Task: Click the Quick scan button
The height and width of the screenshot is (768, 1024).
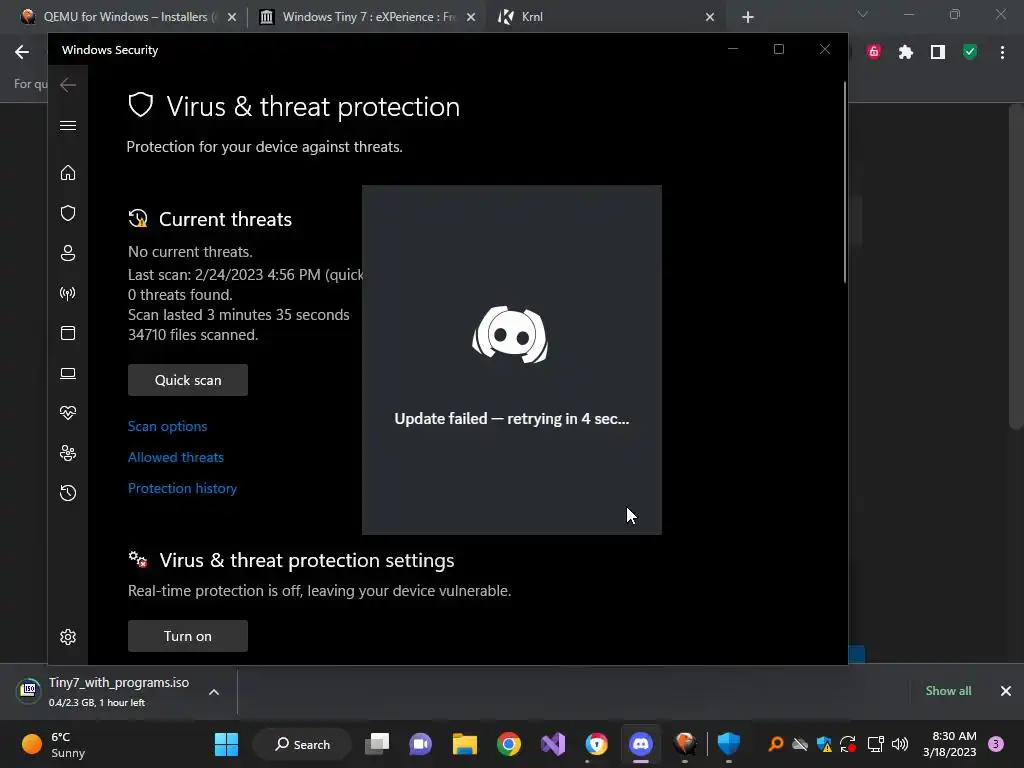Action: coord(188,380)
